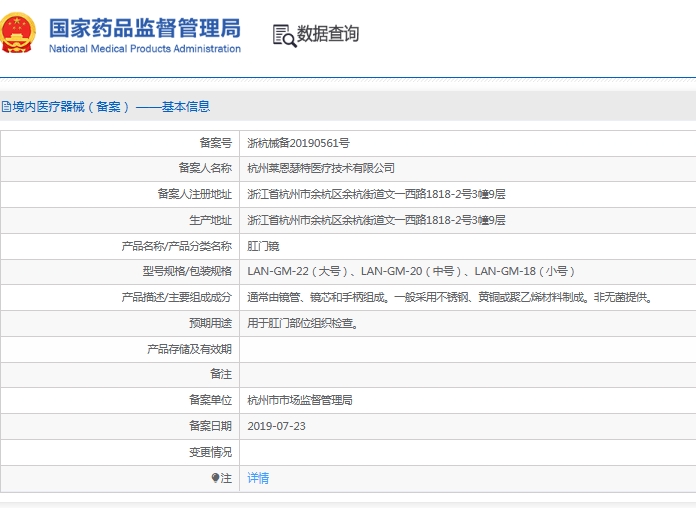Click the 产品名称/产品分类名称 label
Image resolution: width=696 pixels, height=508 pixels.
(177, 246)
